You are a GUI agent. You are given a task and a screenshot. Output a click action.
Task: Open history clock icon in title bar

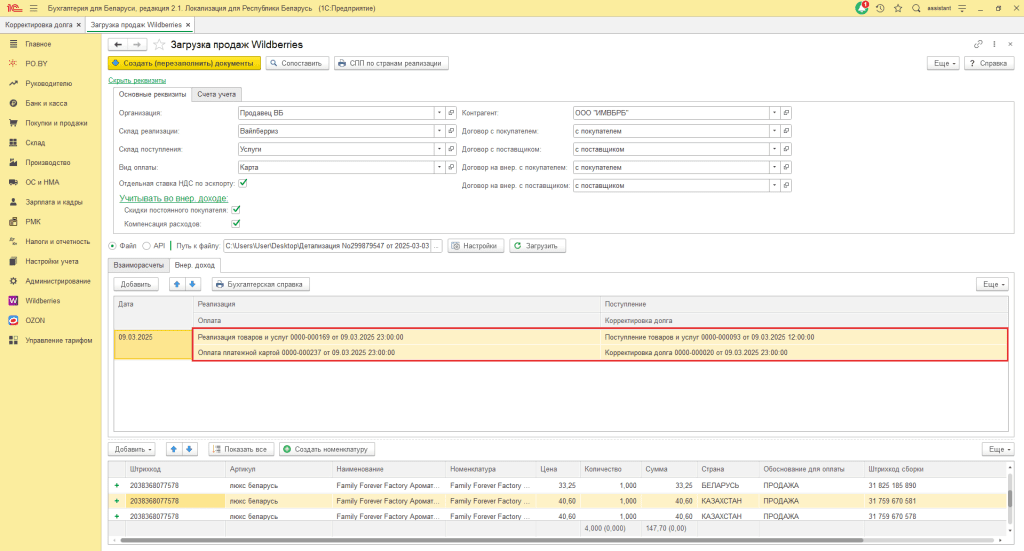click(880, 8)
